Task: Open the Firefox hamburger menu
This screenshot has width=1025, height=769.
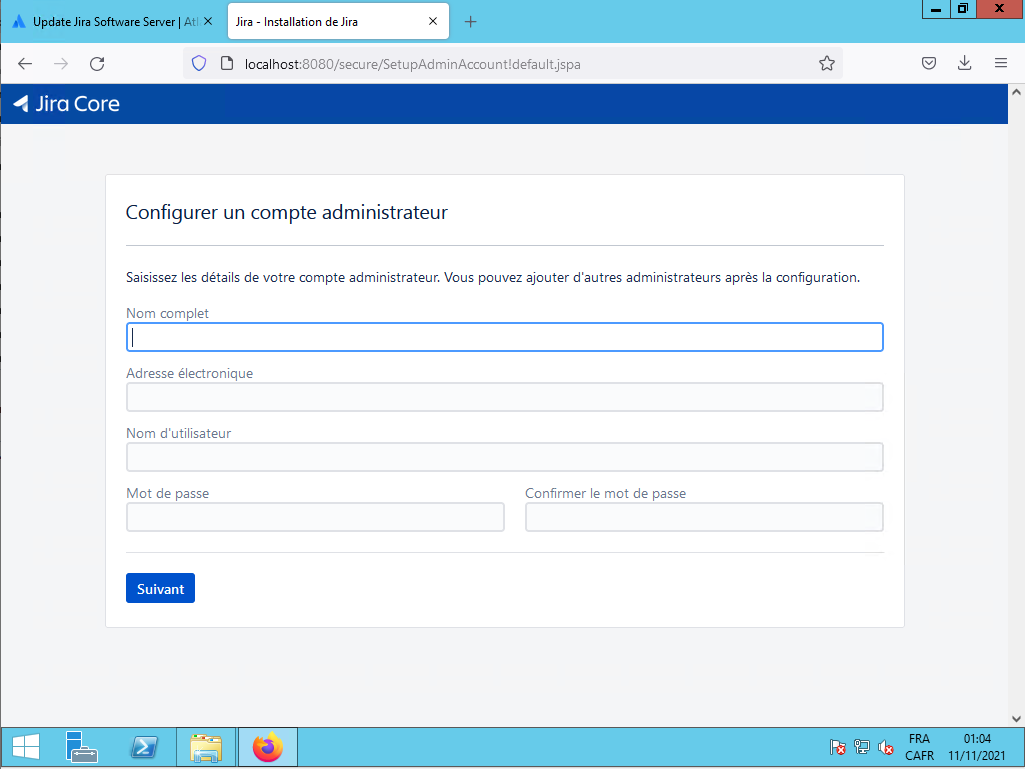Action: point(1000,64)
